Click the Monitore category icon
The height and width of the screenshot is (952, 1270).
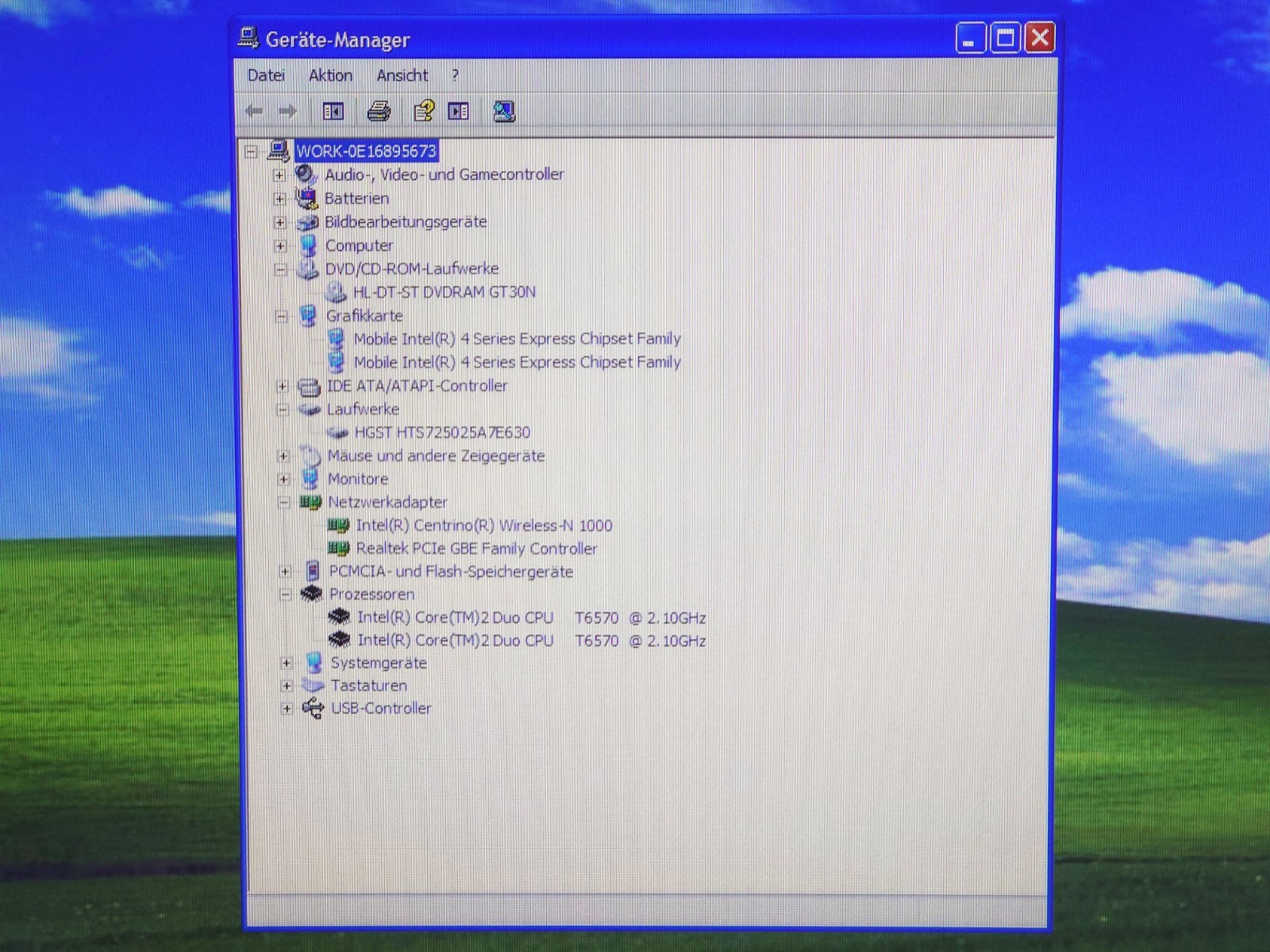310,479
